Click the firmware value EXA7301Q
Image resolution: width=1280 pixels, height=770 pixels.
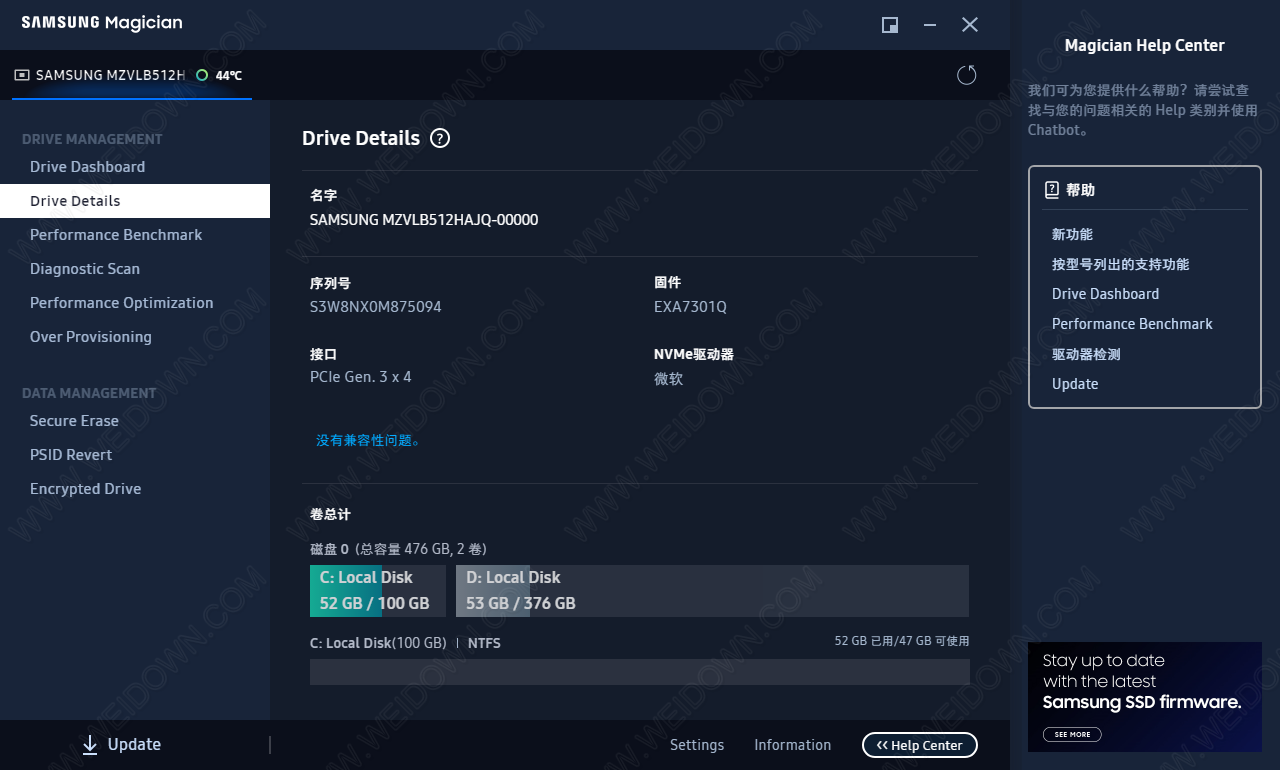pyautogui.click(x=690, y=307)
